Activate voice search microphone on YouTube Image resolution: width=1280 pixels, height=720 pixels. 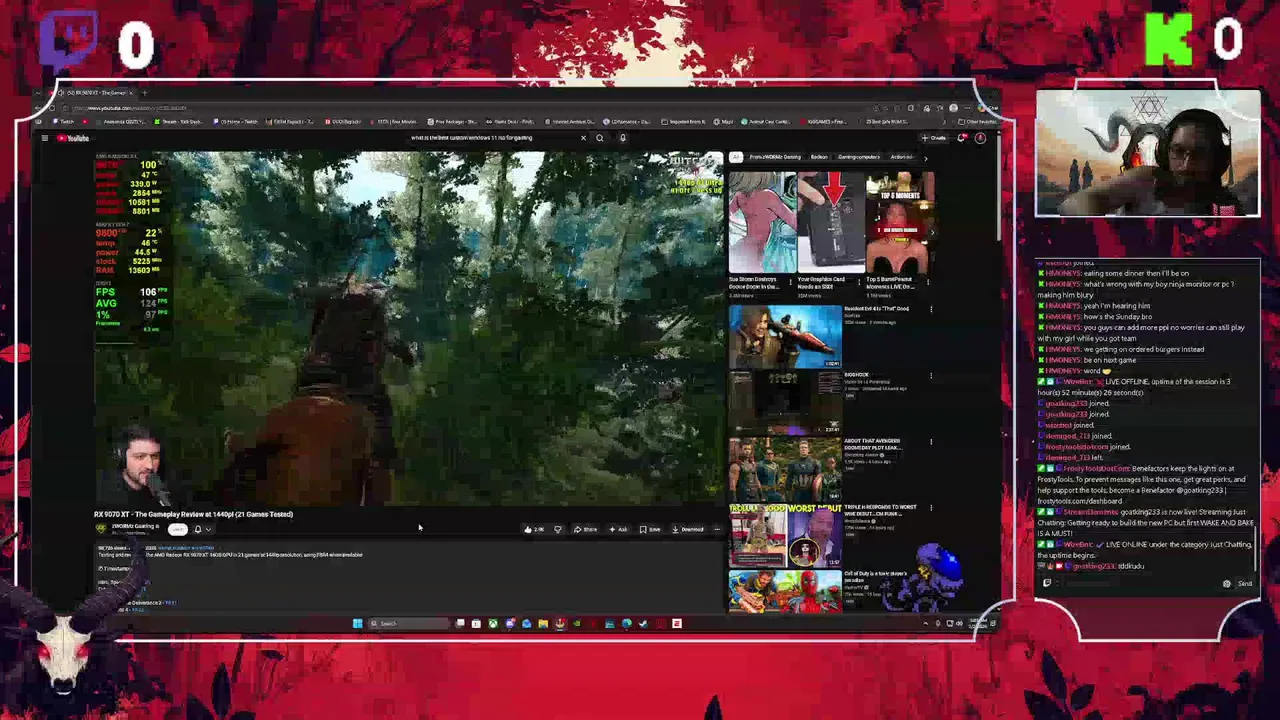623,138
